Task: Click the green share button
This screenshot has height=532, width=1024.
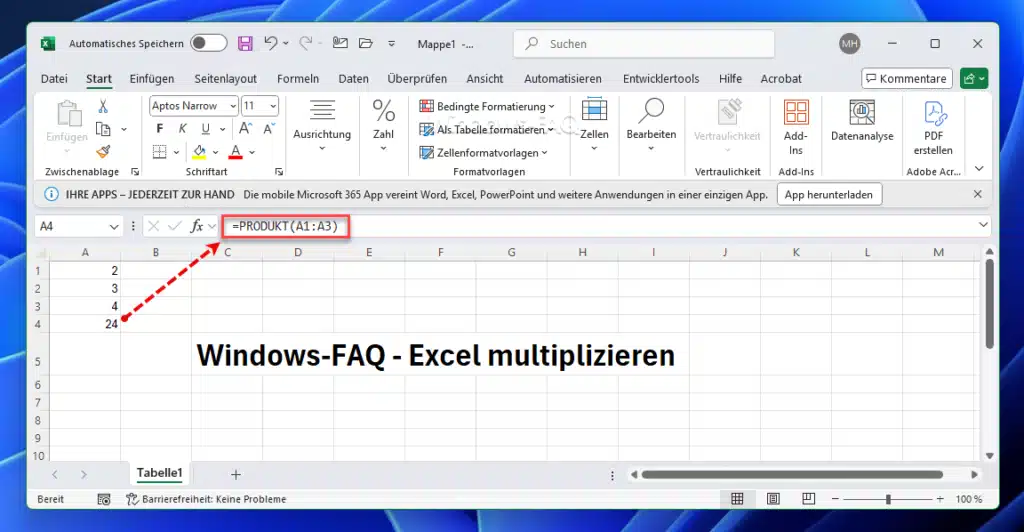Action: (974, 78)
